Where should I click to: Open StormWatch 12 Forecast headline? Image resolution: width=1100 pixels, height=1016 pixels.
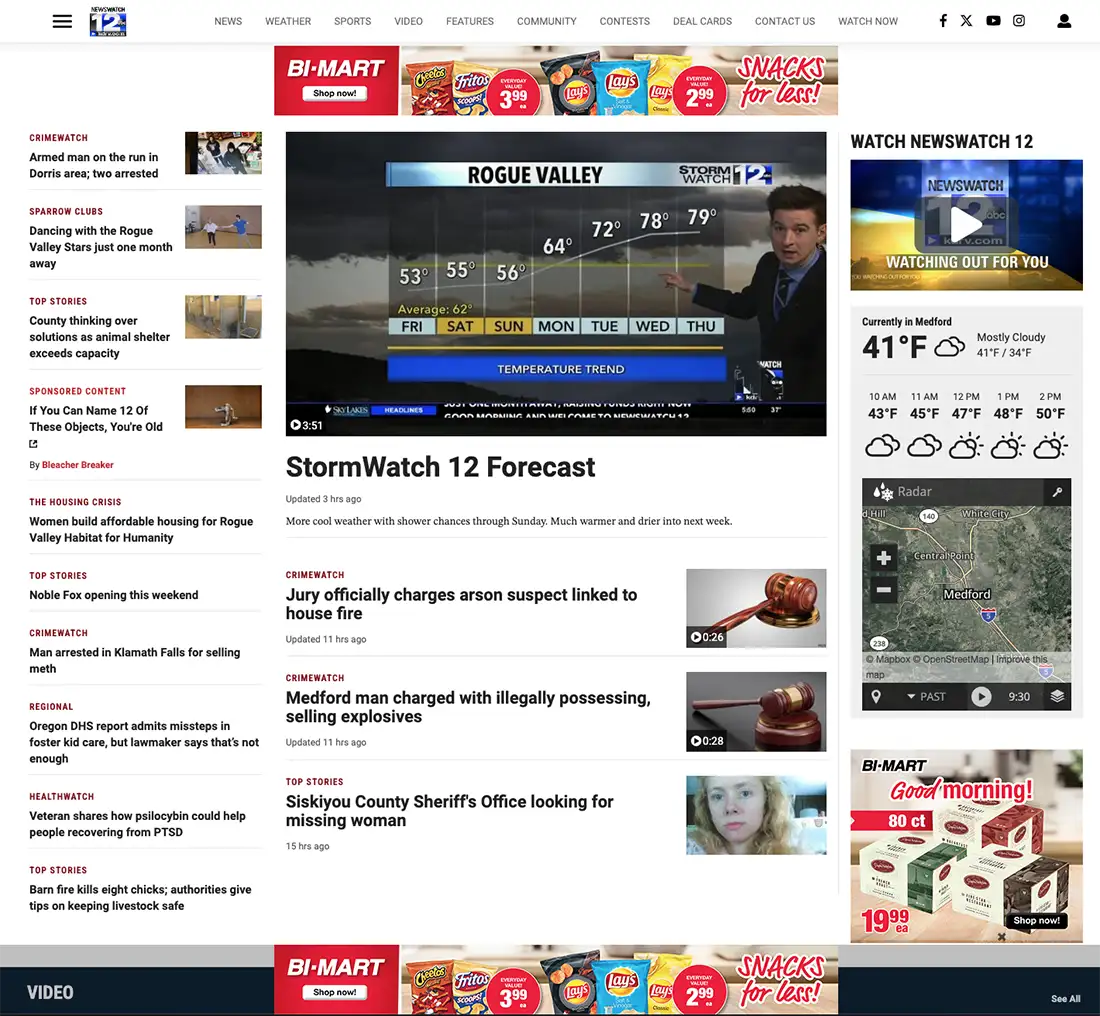click(441, 467)
